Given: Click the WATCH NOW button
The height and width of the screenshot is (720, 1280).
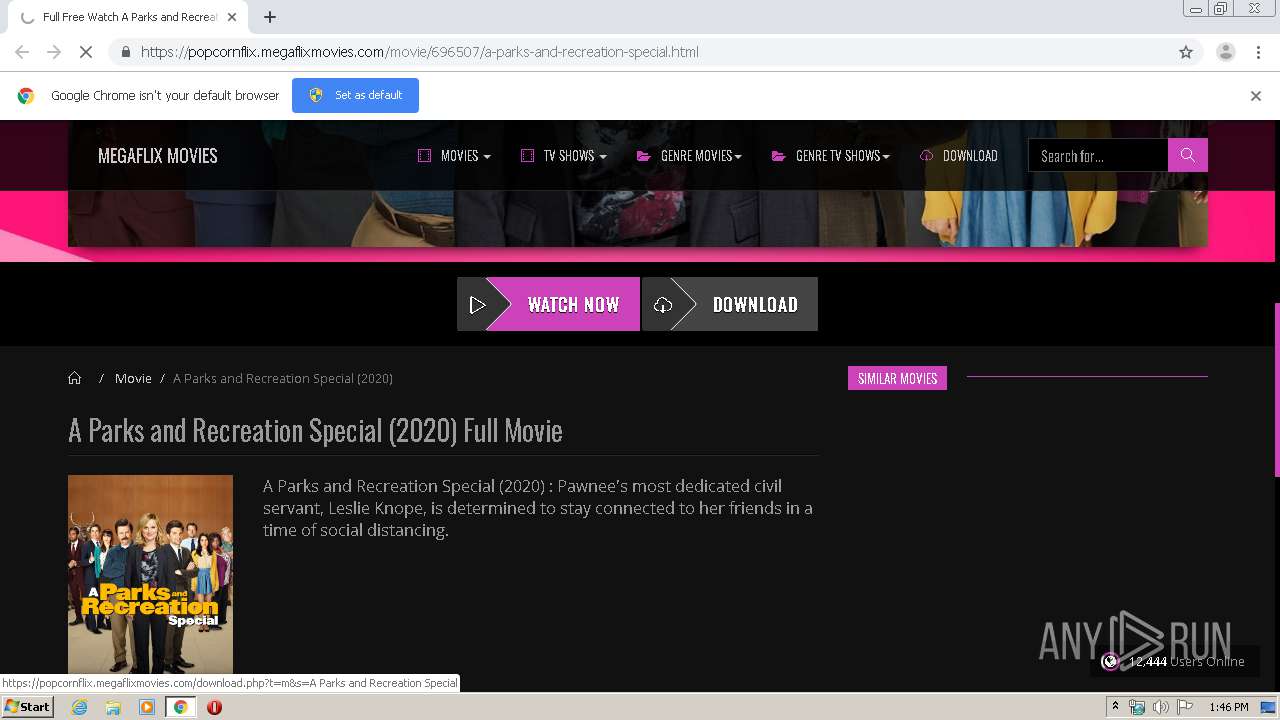Looking at the screenshot, I should click(548, 304).
